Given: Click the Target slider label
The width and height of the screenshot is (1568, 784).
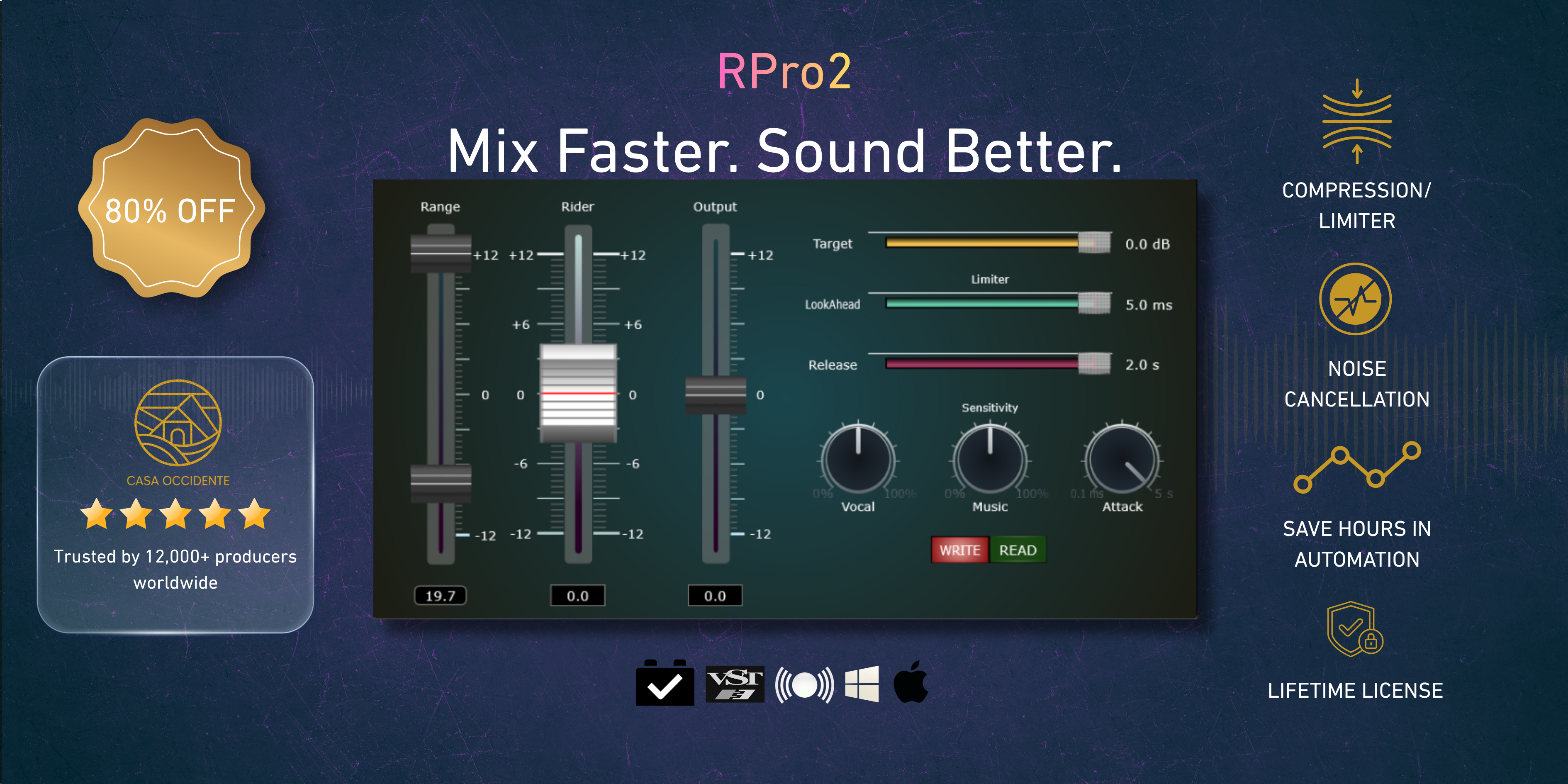Looking at the screenshot, I should (832, 243).
